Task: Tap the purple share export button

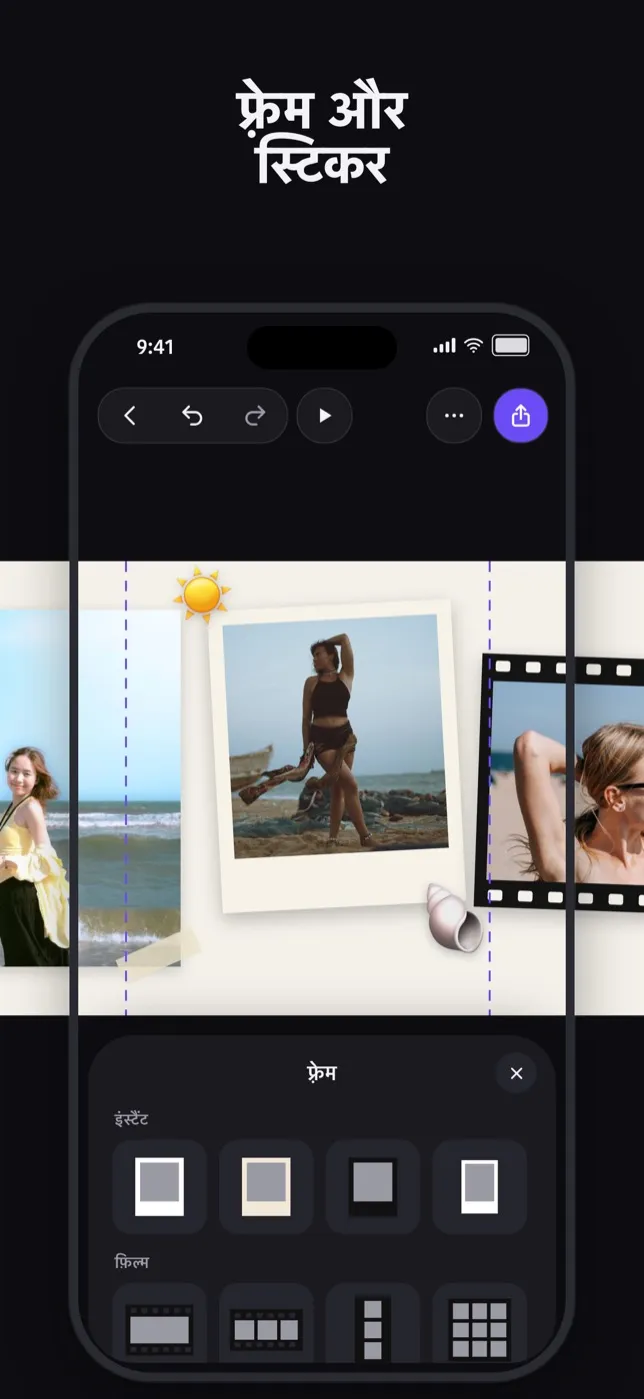Action: pos(521,416)
